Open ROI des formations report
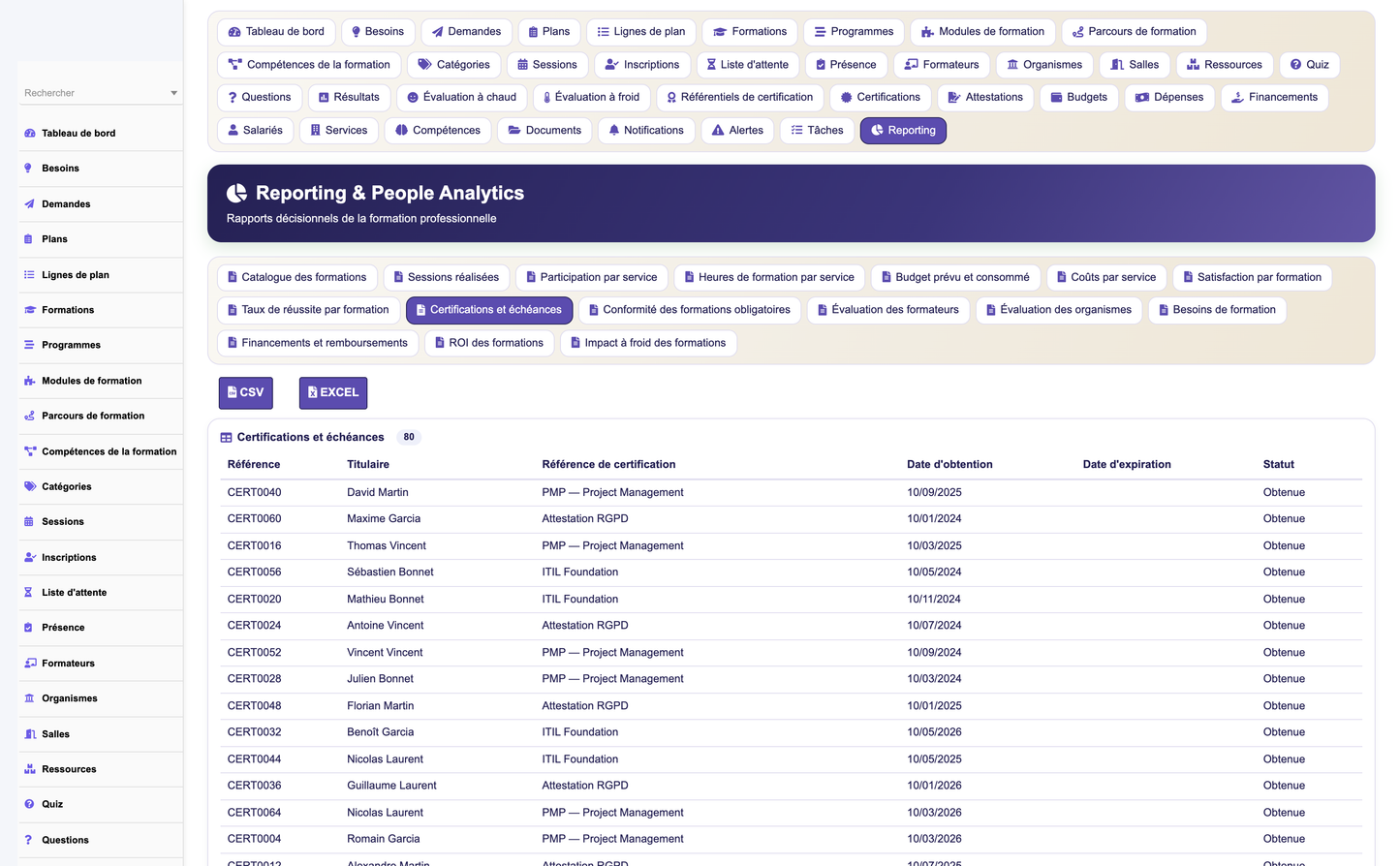Screen dimensions: 1400x866 click(x=489, y=343)
